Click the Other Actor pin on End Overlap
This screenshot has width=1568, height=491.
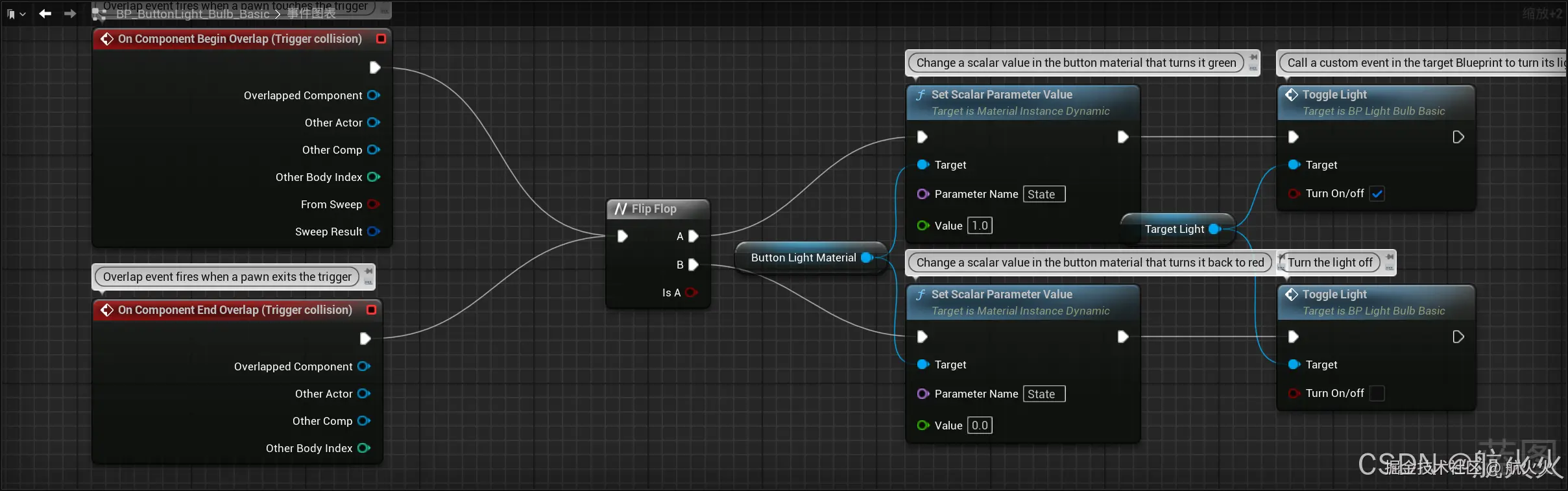coord(364,394)
